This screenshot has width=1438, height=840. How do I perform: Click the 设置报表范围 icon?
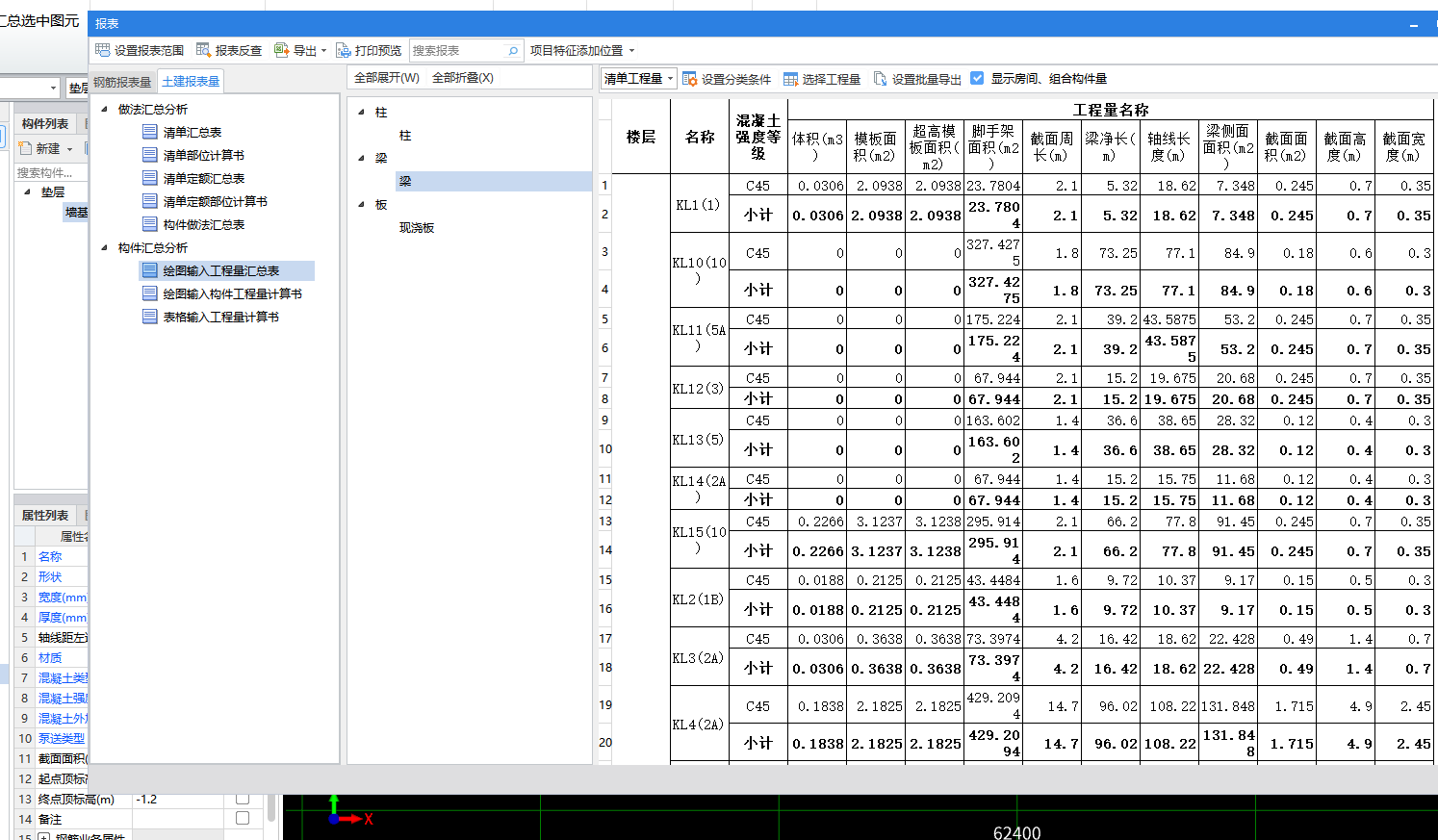pos(103,50)
